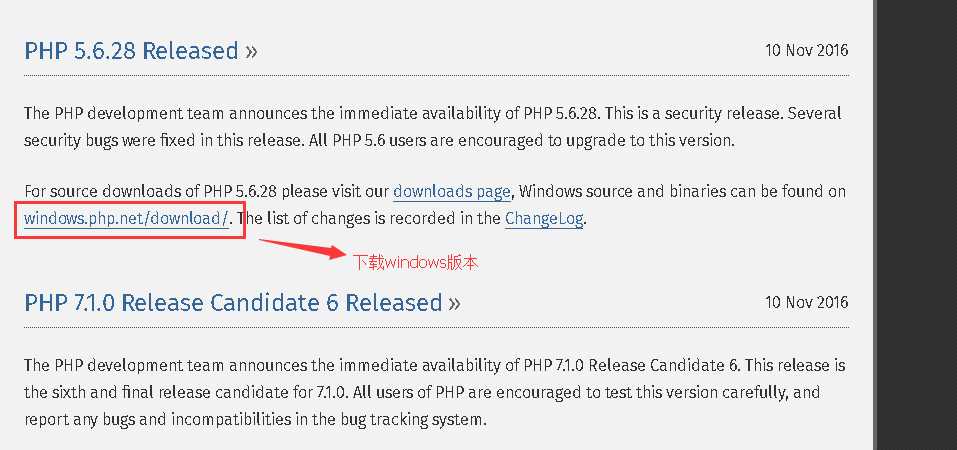The height and width of the screenshot is (450, 957).
Task: Click the red 下载windows版本 annotation text
Action: 416,263
